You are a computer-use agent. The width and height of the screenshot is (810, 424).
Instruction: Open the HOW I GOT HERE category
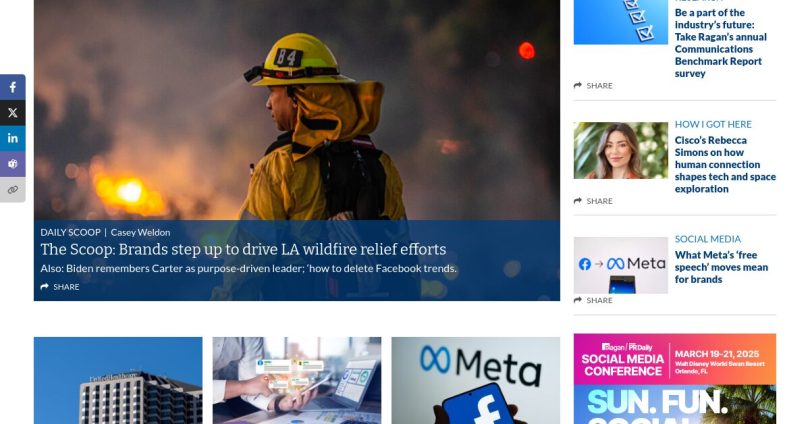[x=713, y=124]
